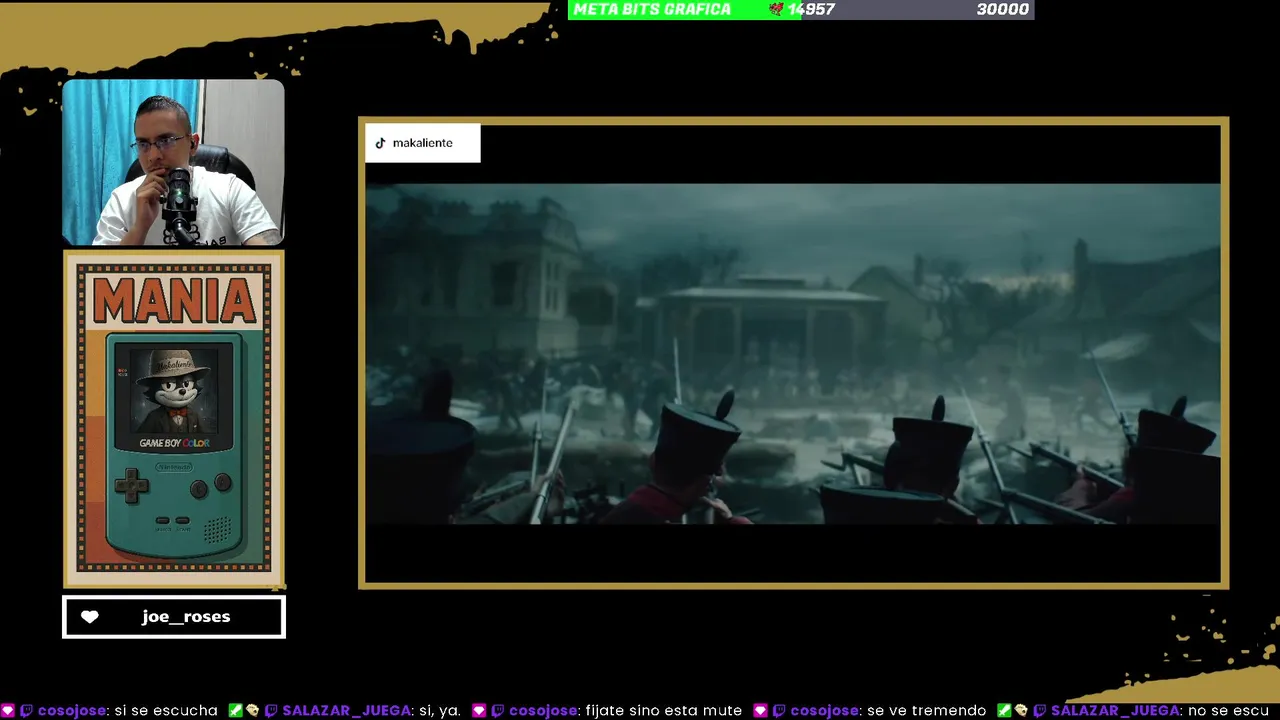The width and height of the screenshot is (1280, 720).
Task: Click the TikTok logo beside makaliente
Action: tap(380, 143)
